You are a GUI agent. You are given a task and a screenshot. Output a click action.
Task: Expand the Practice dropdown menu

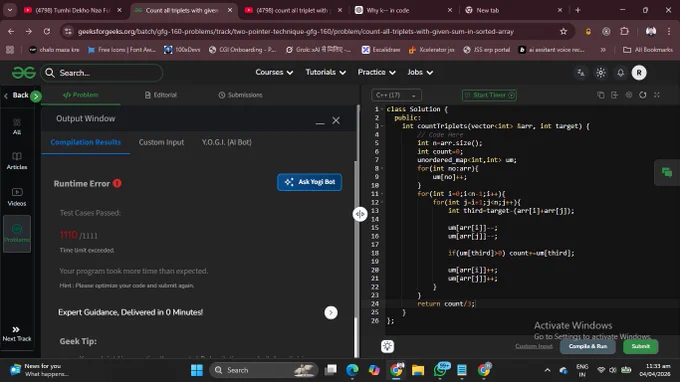pyautogui.click(x=376, y=72)
